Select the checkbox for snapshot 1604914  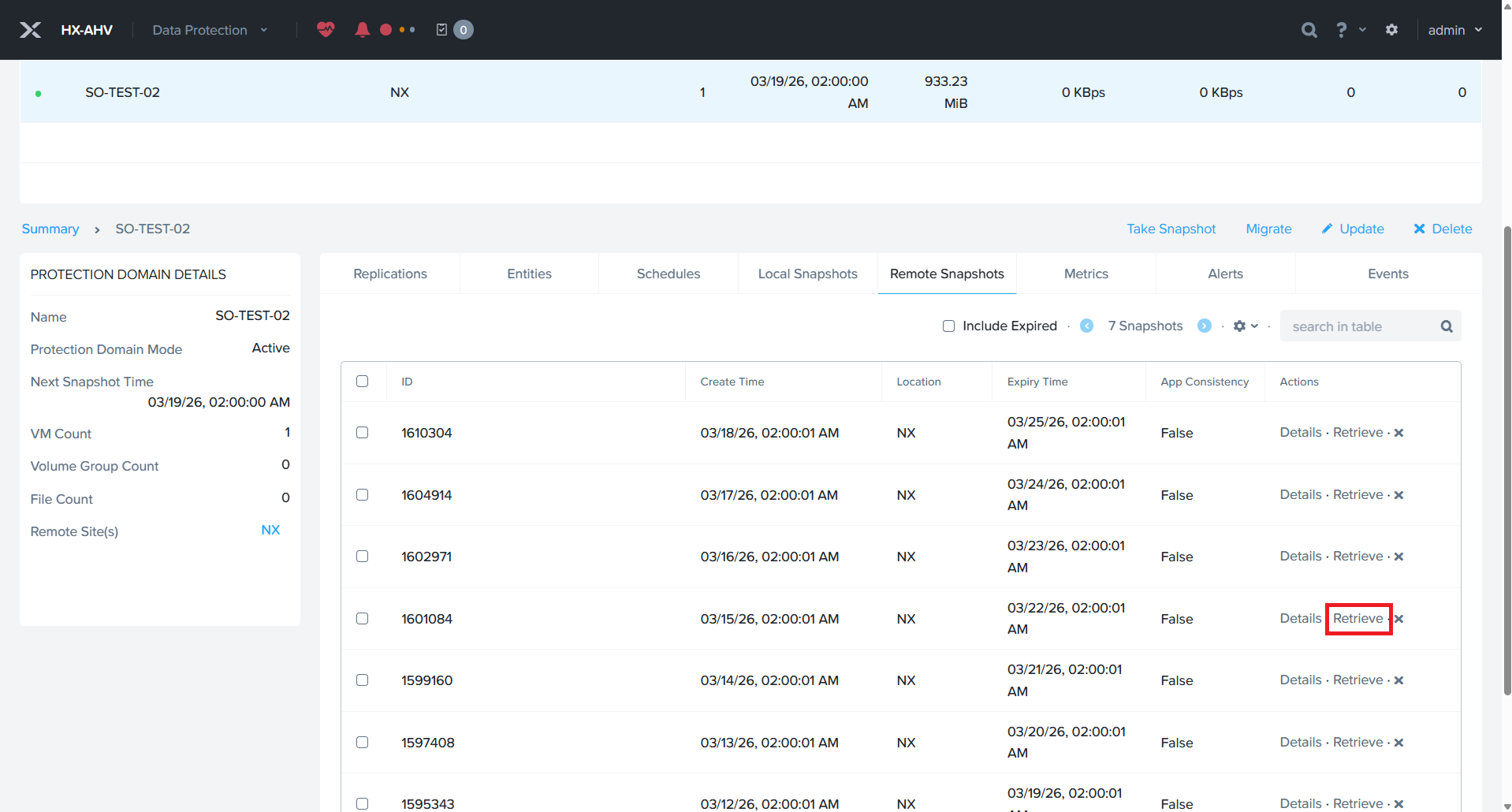click(x=362, y=494)
